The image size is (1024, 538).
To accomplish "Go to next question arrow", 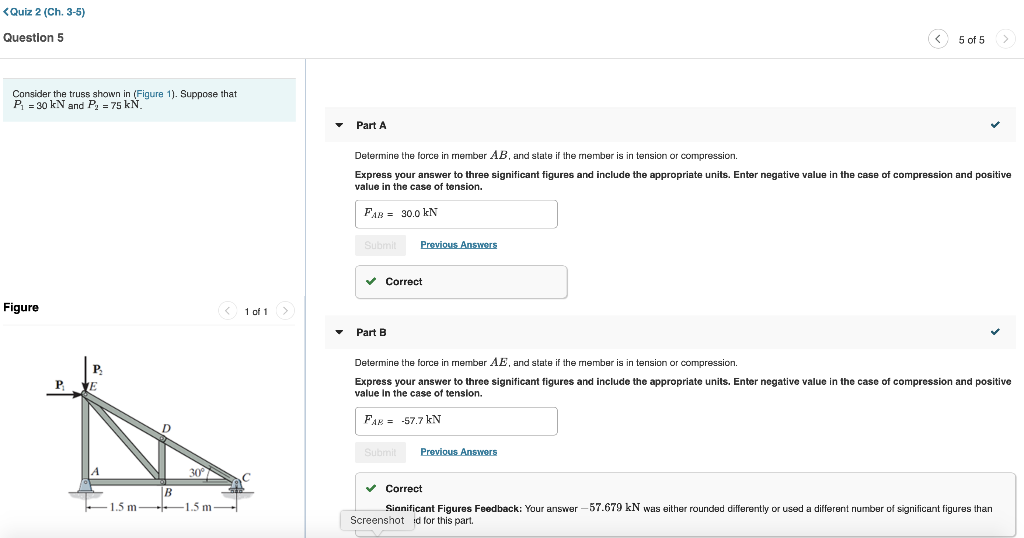I will click(x=1005, y=39).
